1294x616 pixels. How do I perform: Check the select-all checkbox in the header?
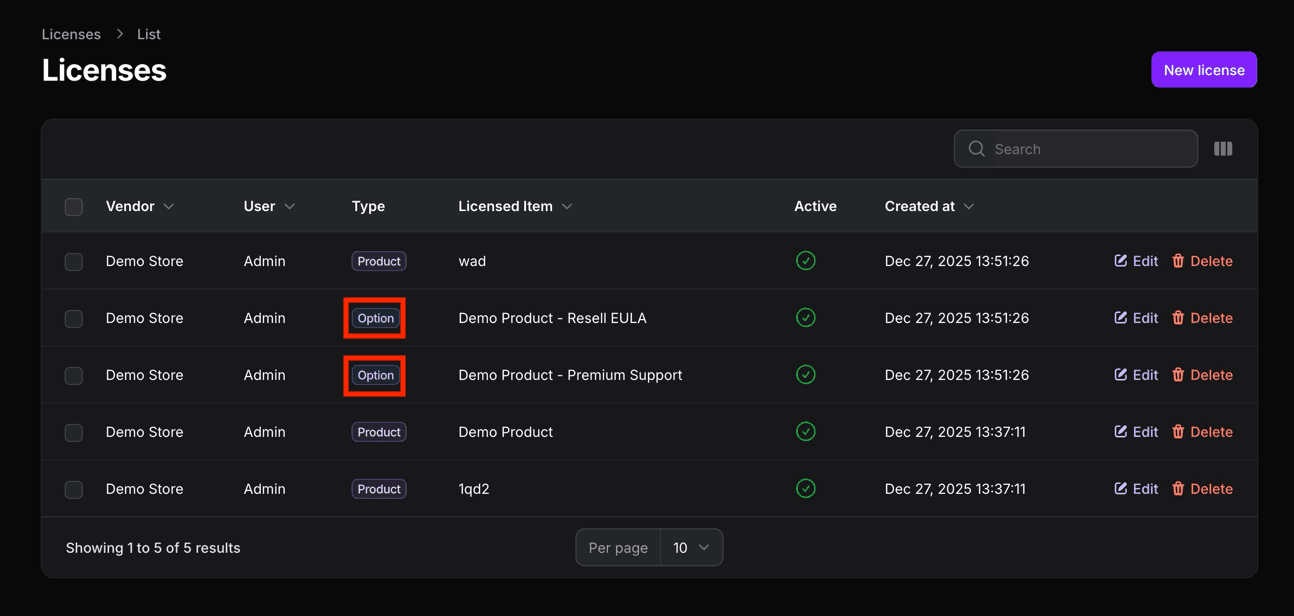73,206
